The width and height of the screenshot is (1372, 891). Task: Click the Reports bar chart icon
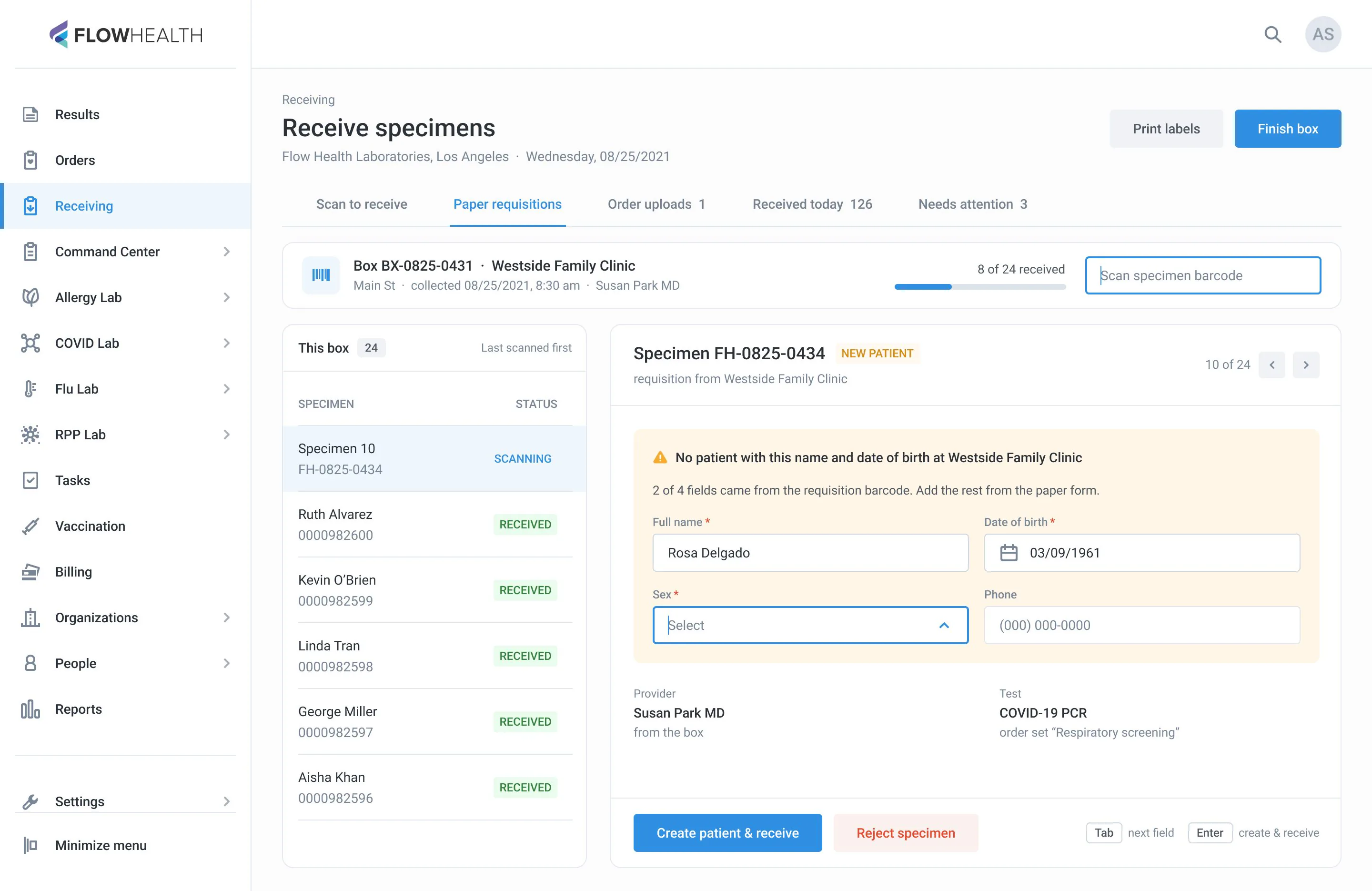[30, 709]
